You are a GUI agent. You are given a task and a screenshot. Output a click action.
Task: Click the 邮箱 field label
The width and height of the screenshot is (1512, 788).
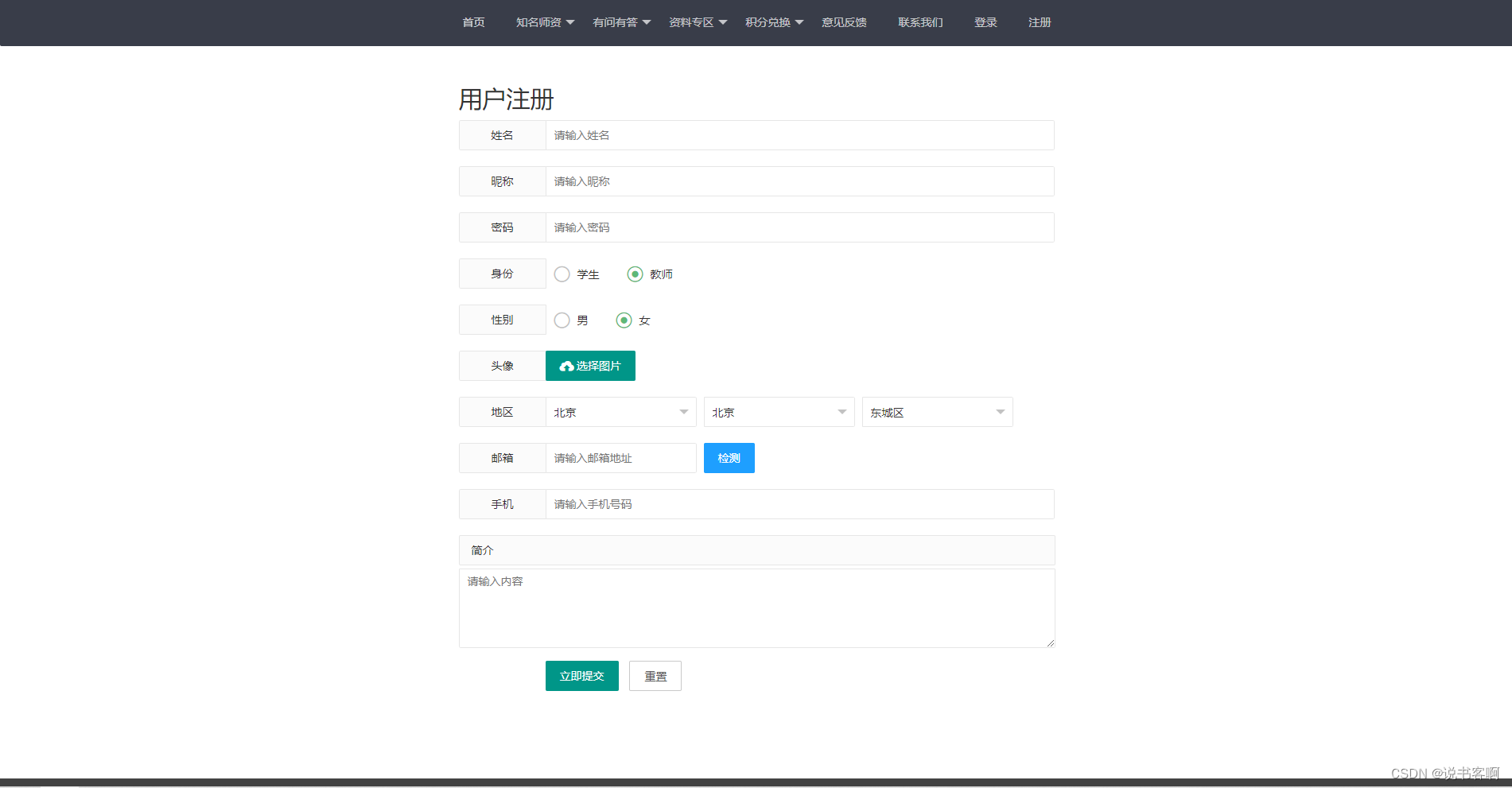click(x=503, y=458)
